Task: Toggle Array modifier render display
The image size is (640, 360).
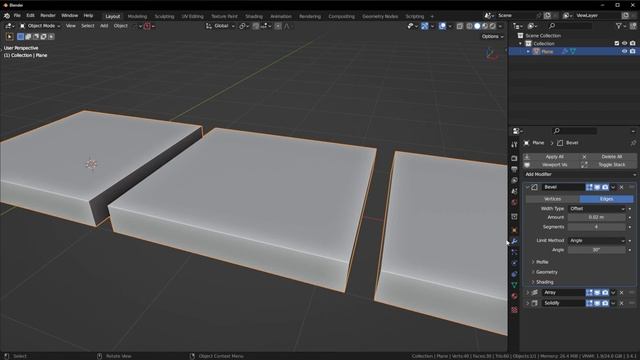Action: [x=605, y=293]
